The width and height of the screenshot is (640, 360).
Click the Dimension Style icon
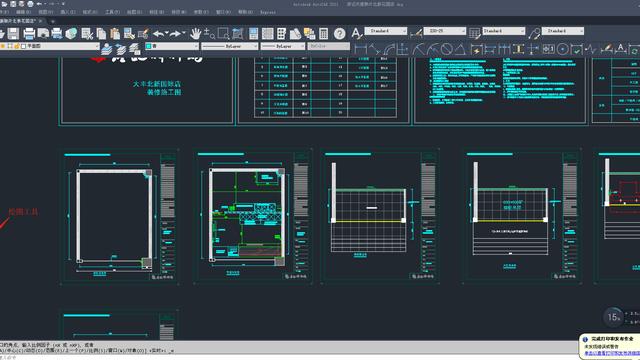416,33
